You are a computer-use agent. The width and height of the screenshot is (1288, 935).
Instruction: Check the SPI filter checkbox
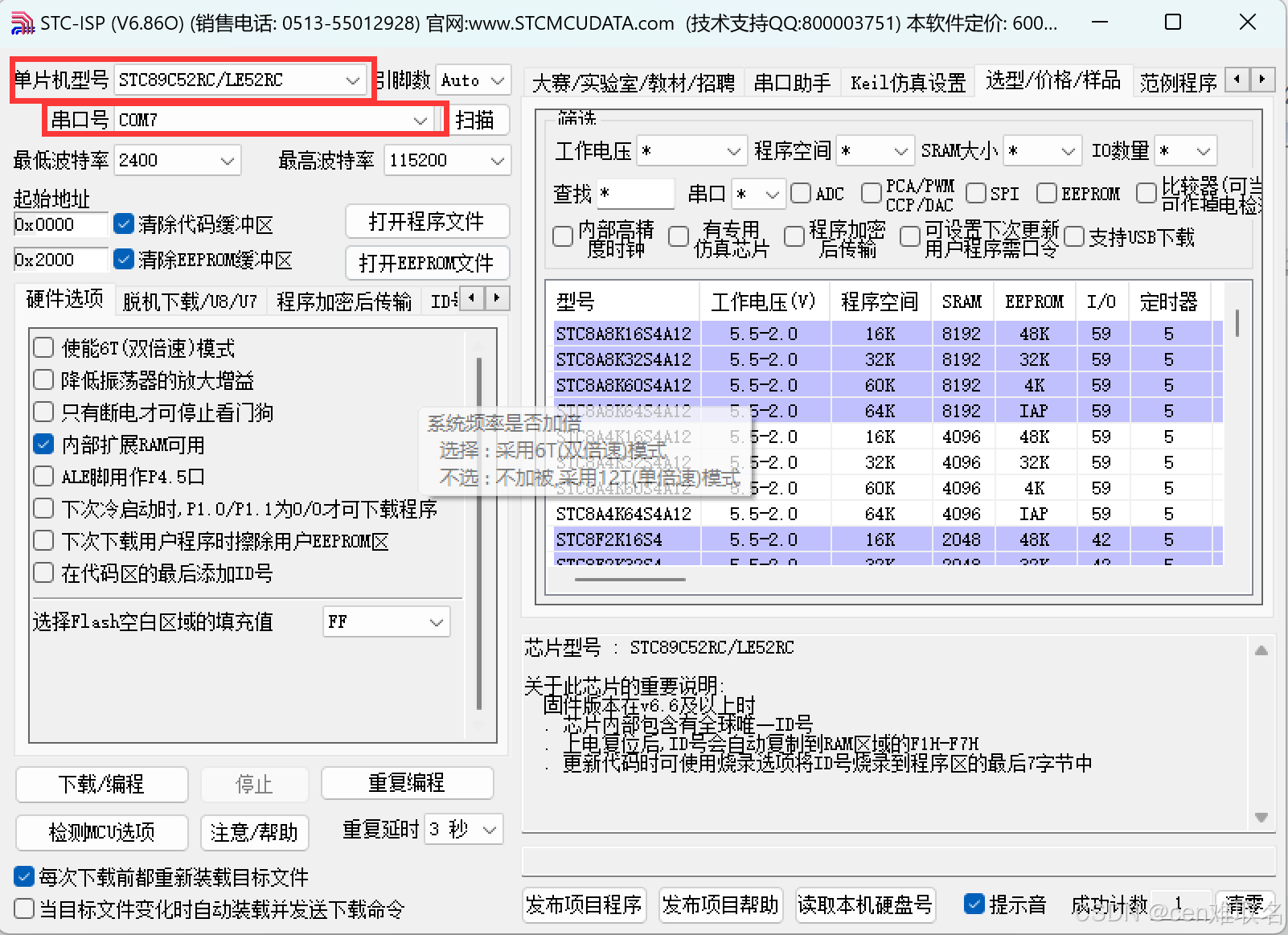976,193
